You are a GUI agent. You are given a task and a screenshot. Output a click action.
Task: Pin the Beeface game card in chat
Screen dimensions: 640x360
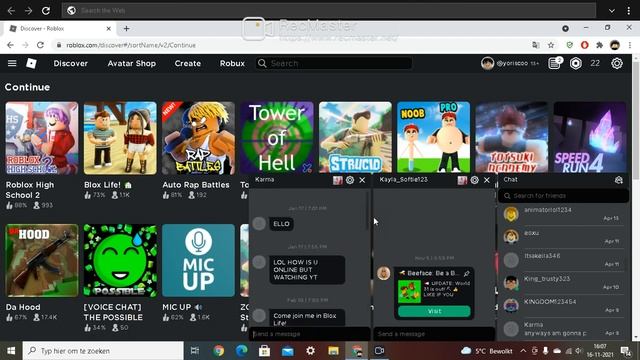click(467, 273)
